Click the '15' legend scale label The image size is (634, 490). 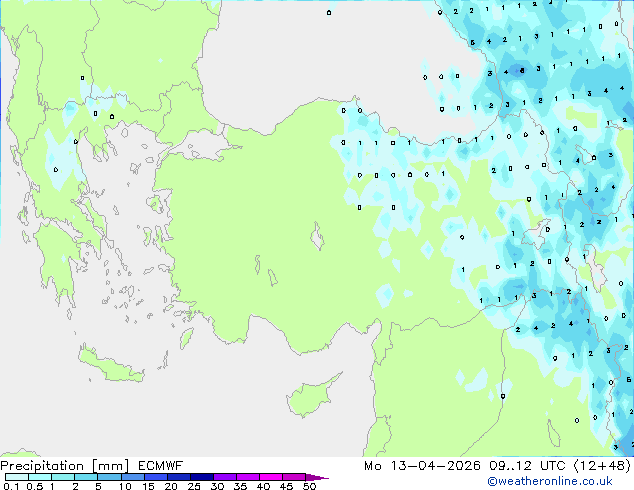click(x=148, y=486)
